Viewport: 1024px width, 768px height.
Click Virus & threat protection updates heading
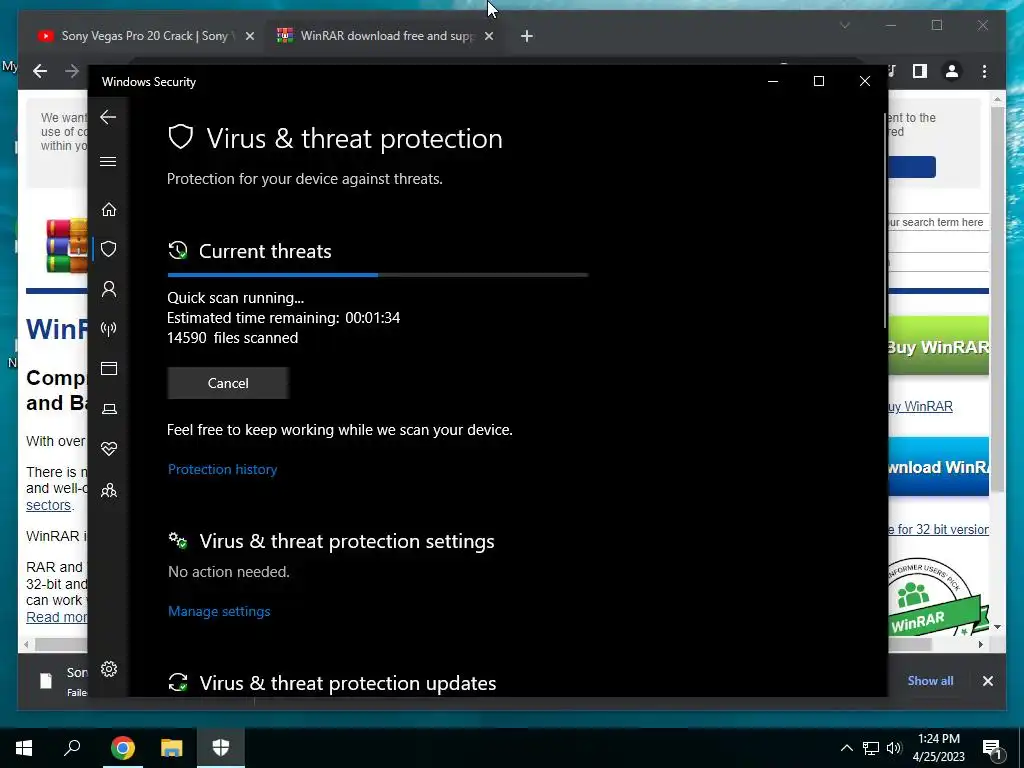347,683
